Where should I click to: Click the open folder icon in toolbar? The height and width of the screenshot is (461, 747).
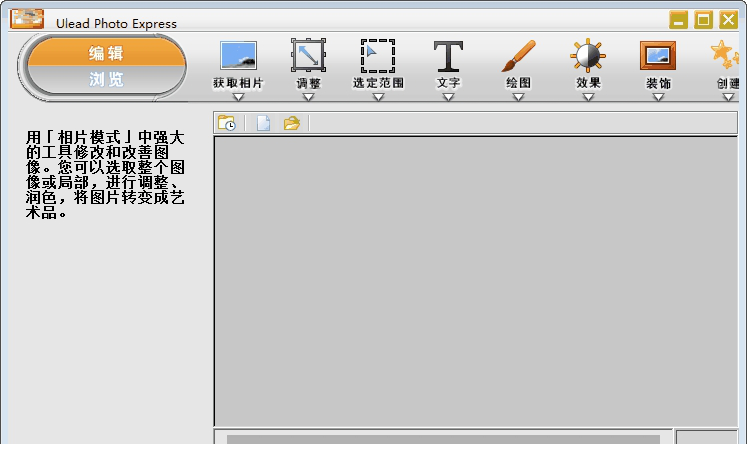(292, 123)
